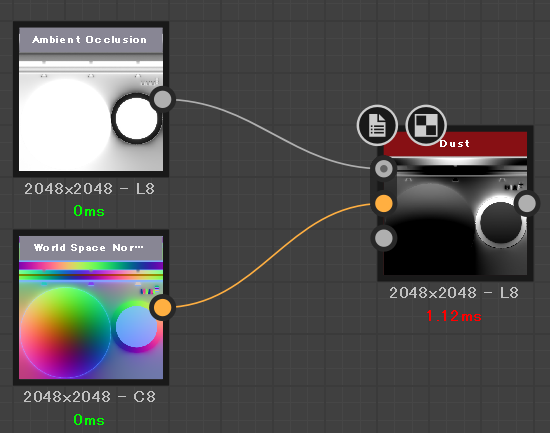
Task: Click the Ambient Occlusion preview thumbnail
Action: pyautogui.click(x=91, y=112)
